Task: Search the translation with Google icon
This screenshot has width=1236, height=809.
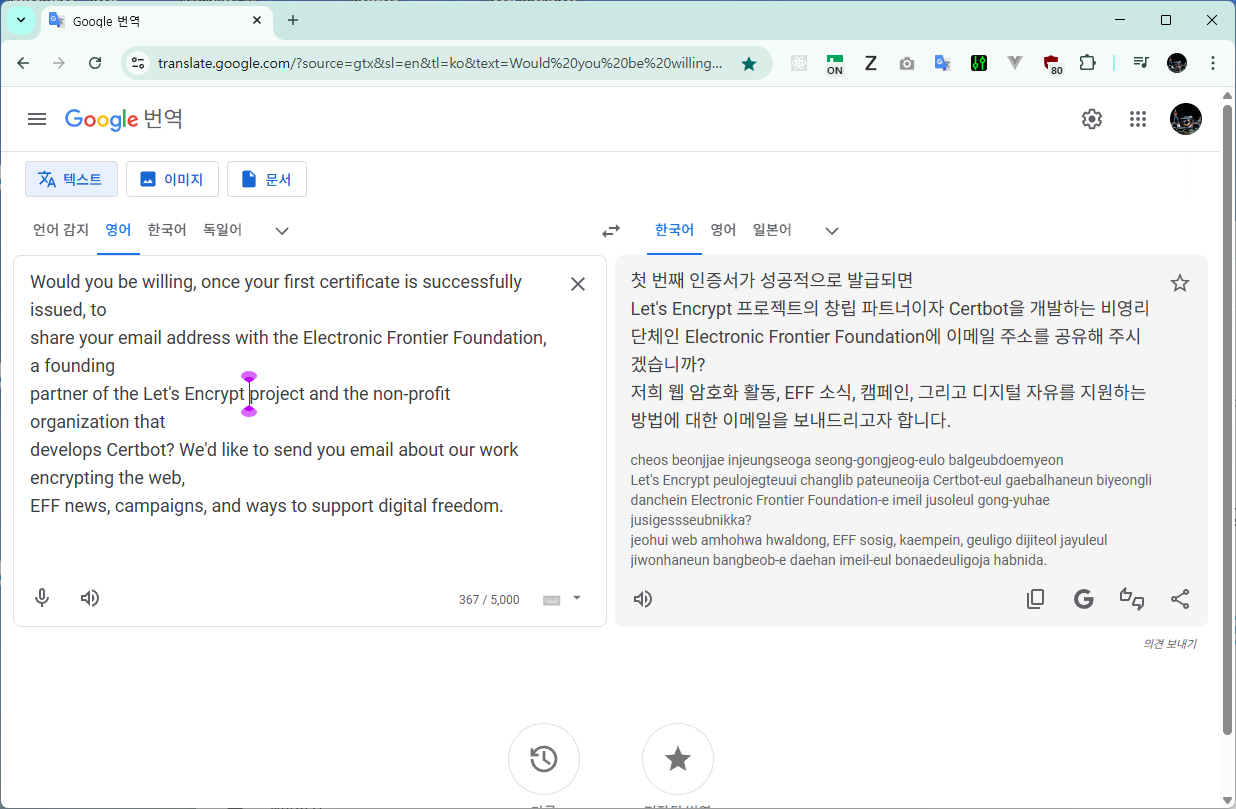Action: click(x=1083, y=599)
